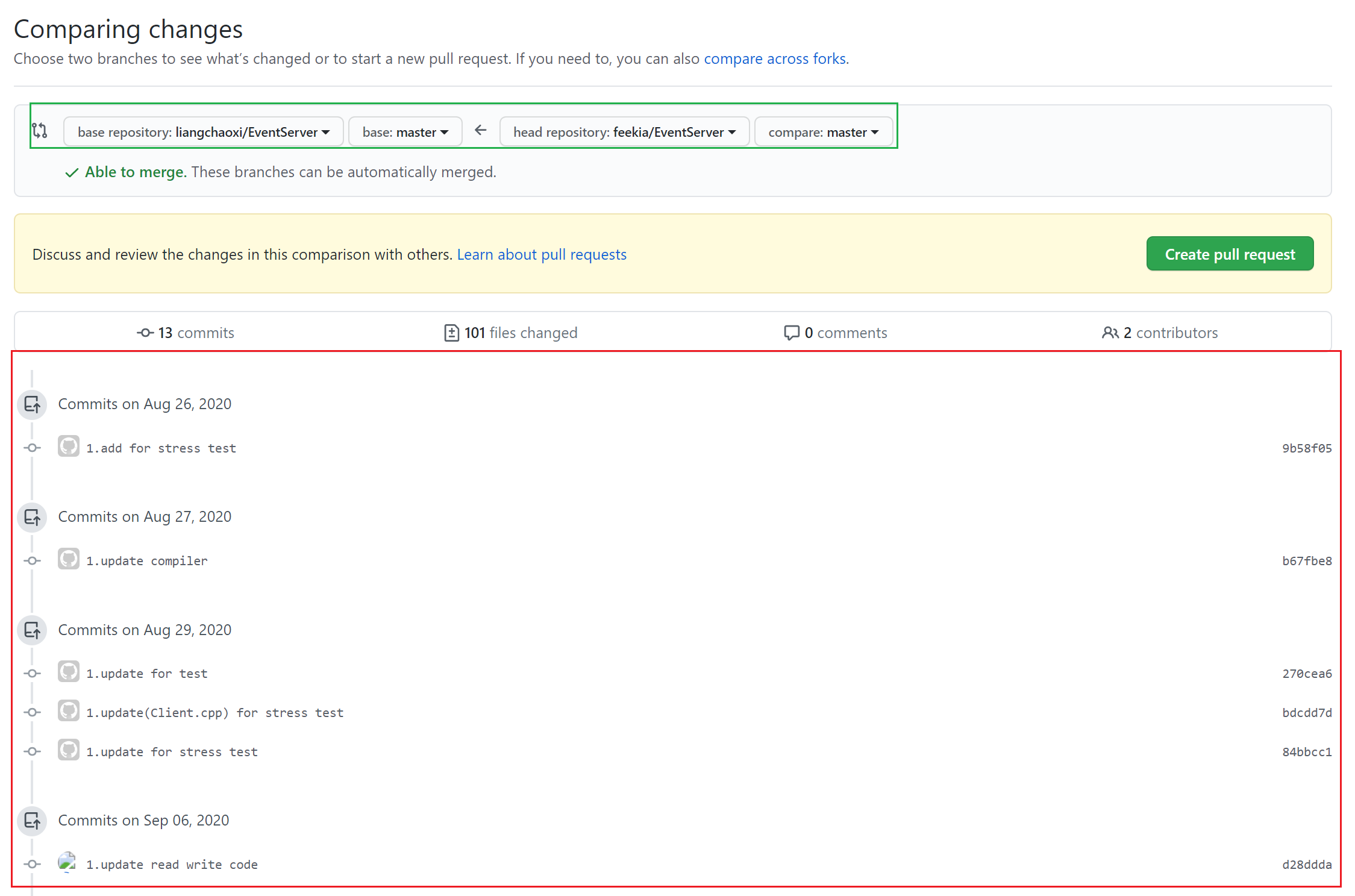Screen dimensions: 1355x896
Task: Open the 0 comments tab
Action: [x=836, y=333]
